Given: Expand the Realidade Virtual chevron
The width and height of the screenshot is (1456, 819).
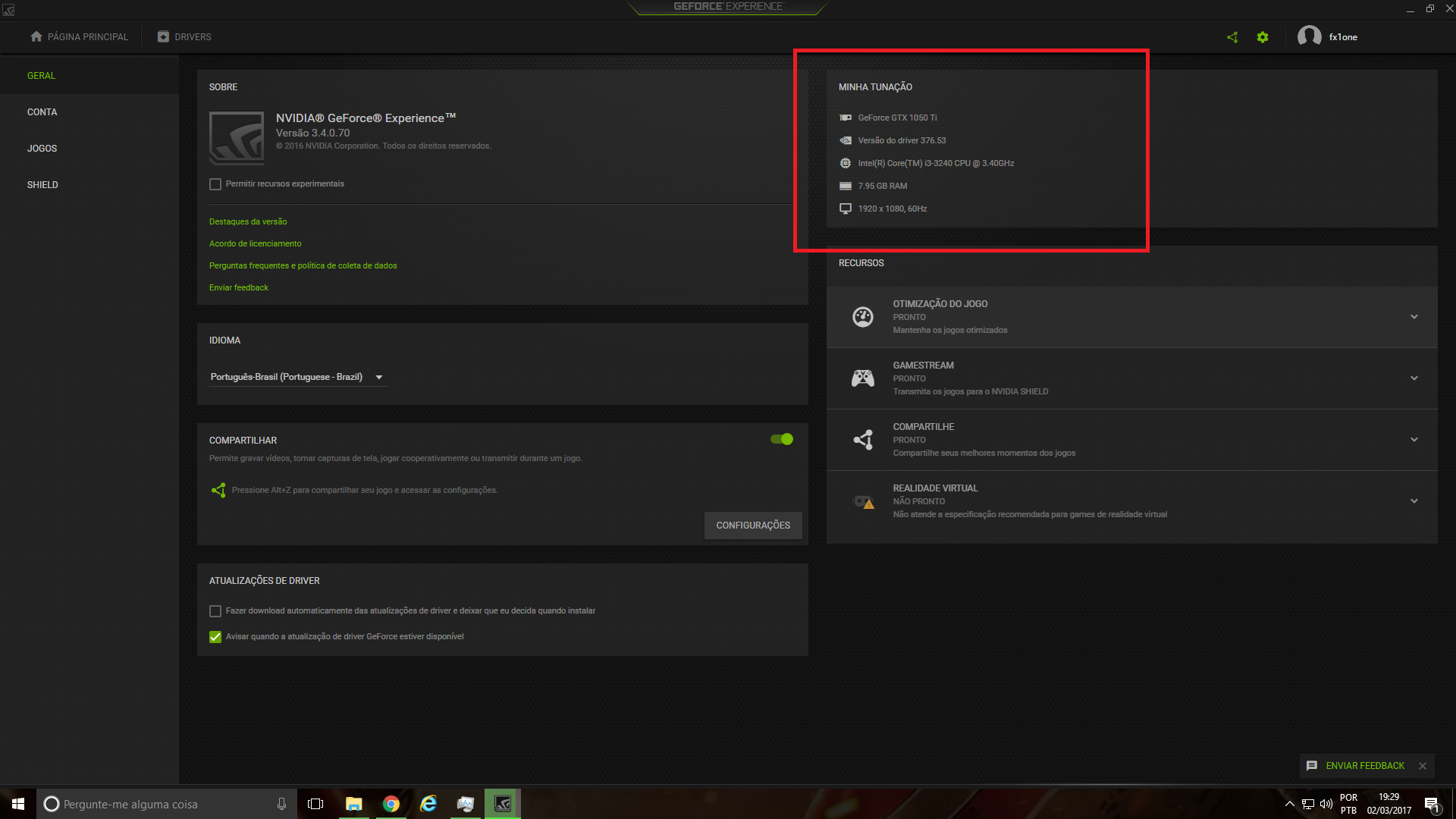Looking at the screenshot, I should (1414, 501).
